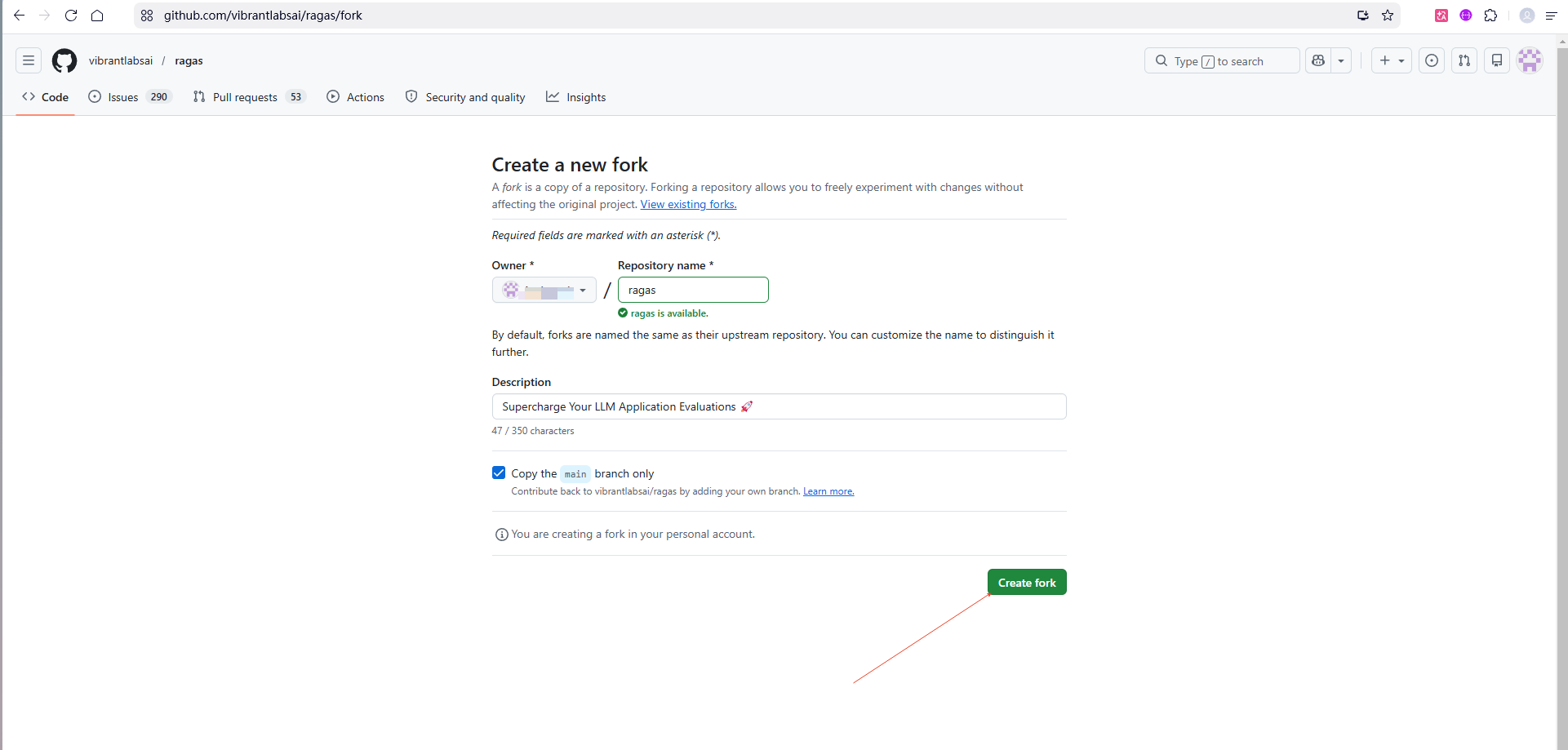Open the Learn more link
This screenshot has width=1568, height=750.
pyautogui.click(x=828, y=491)
